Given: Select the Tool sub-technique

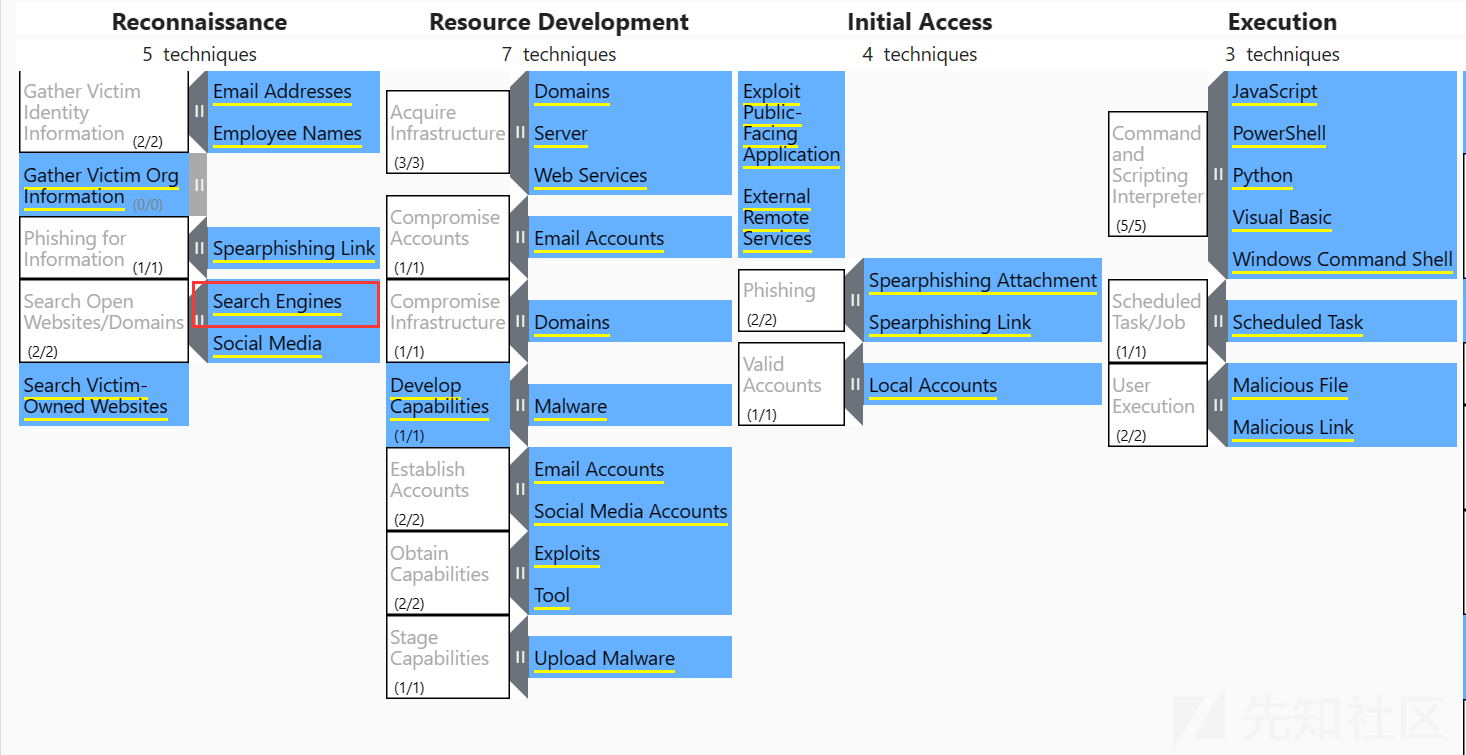Looking at the screenshot, I should tap(630, 595).
